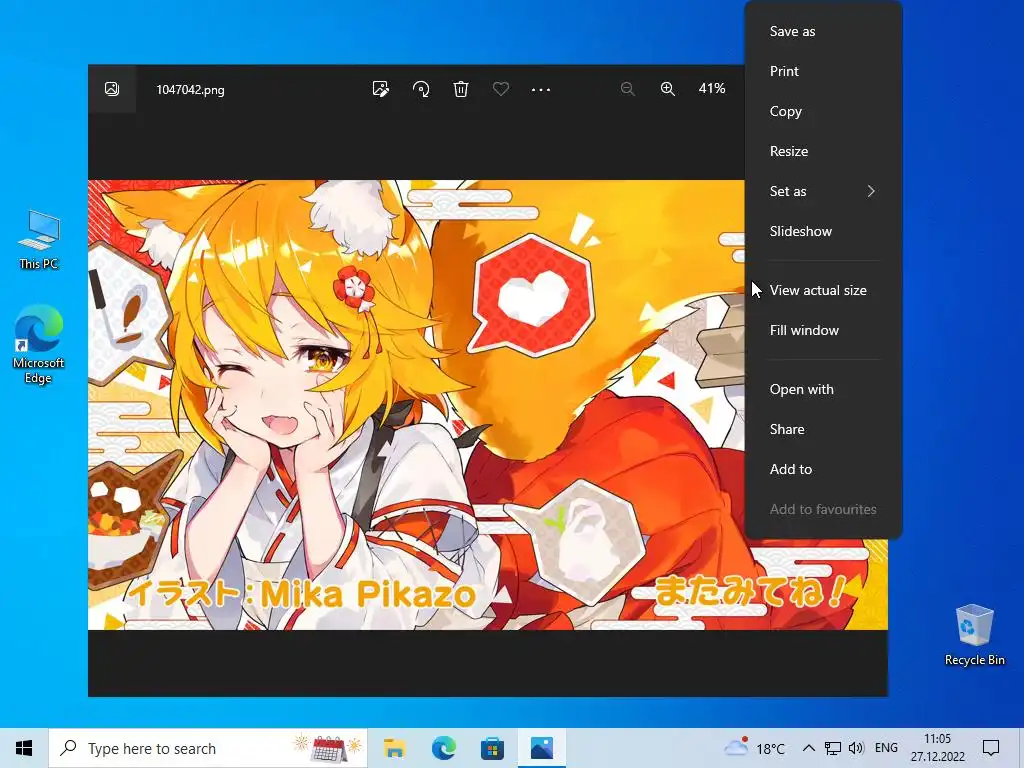Screen dimensions: 1024x768
Task: Open the weather 18°C widget
Action: coord(755,748)
